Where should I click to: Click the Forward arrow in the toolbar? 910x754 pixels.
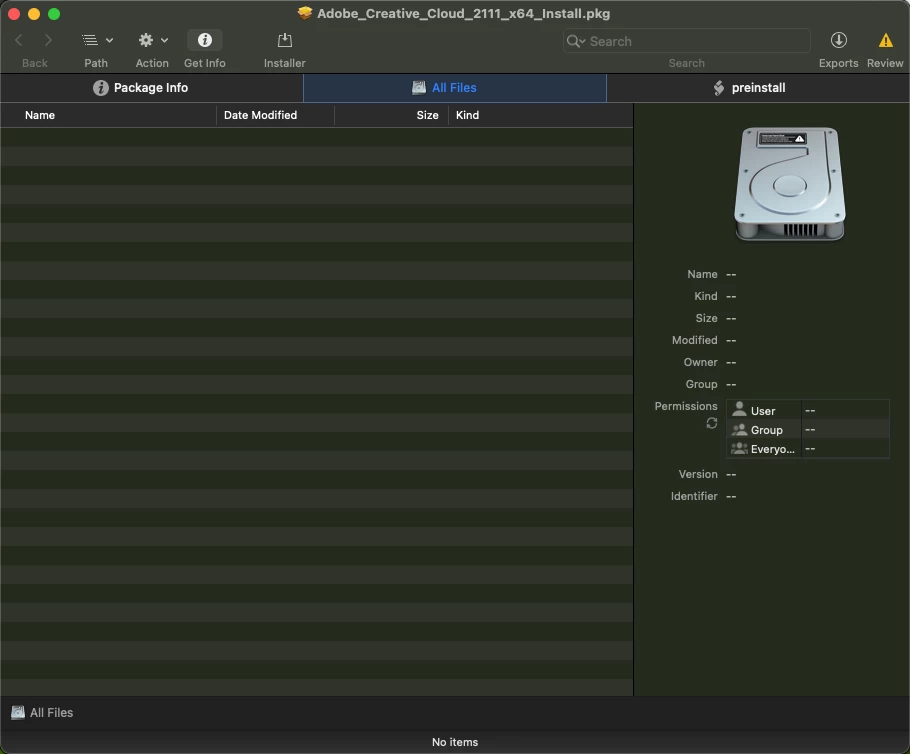pos(48,40)
